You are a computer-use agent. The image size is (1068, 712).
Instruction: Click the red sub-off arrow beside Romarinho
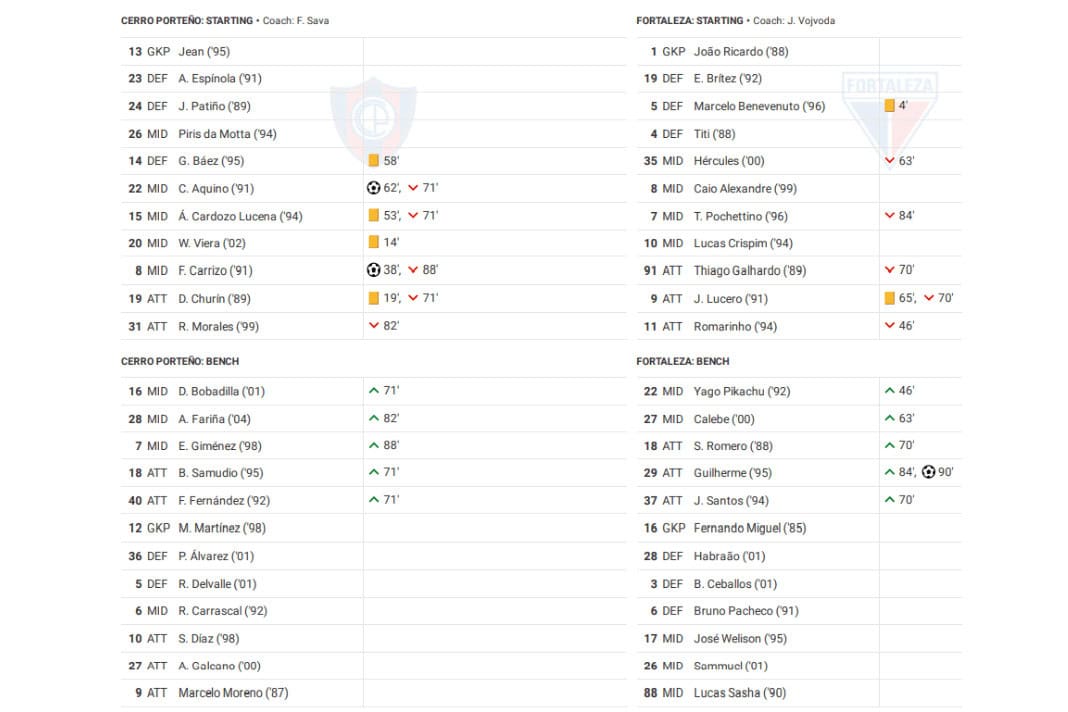[x=889, y=326]
